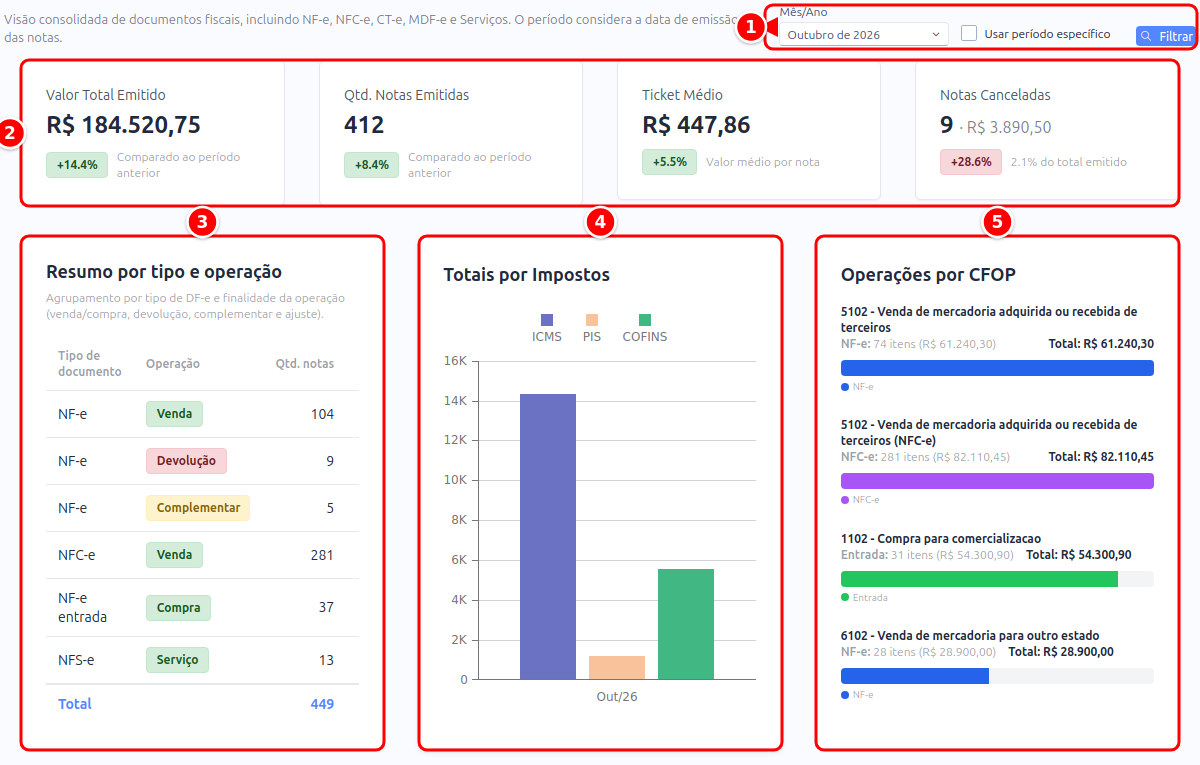
Task: Click the Compra badge
Action: tap(178, 607)
